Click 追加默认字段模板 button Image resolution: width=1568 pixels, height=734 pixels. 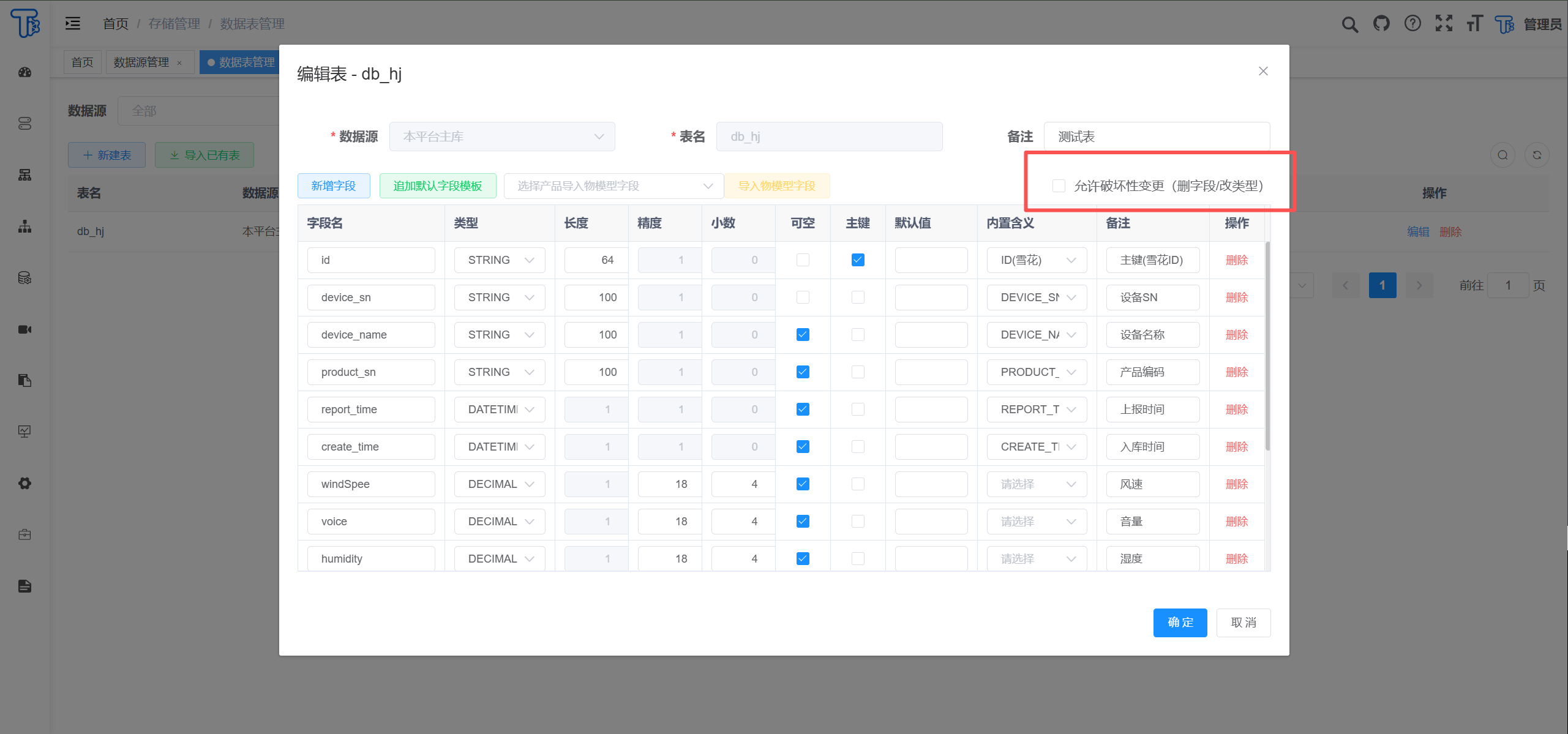[438, 186]
